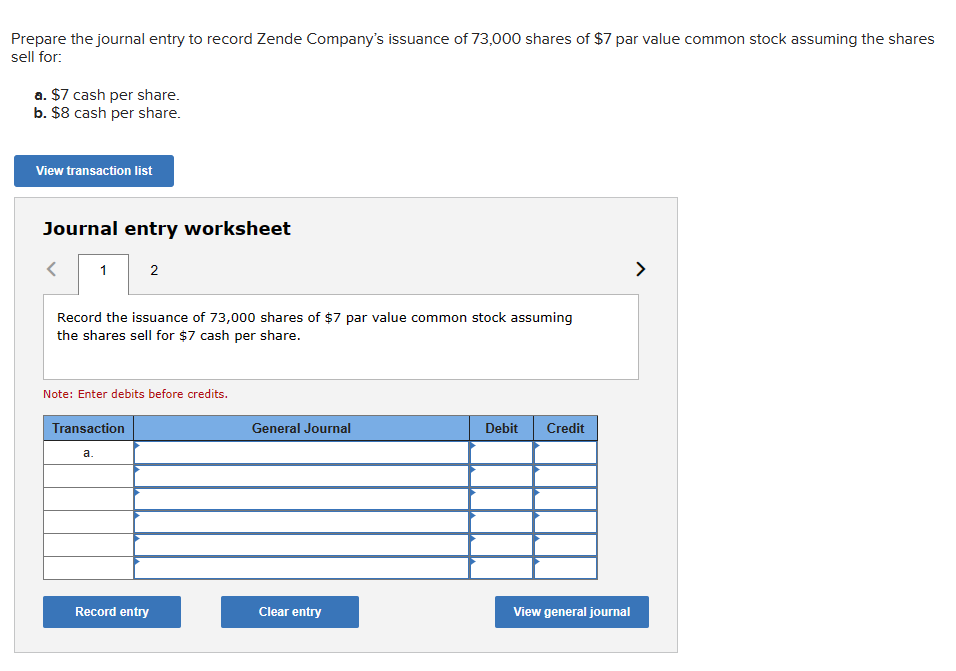
Task: Click the flag icon in the first Debit cell
Action: [473, 447]
